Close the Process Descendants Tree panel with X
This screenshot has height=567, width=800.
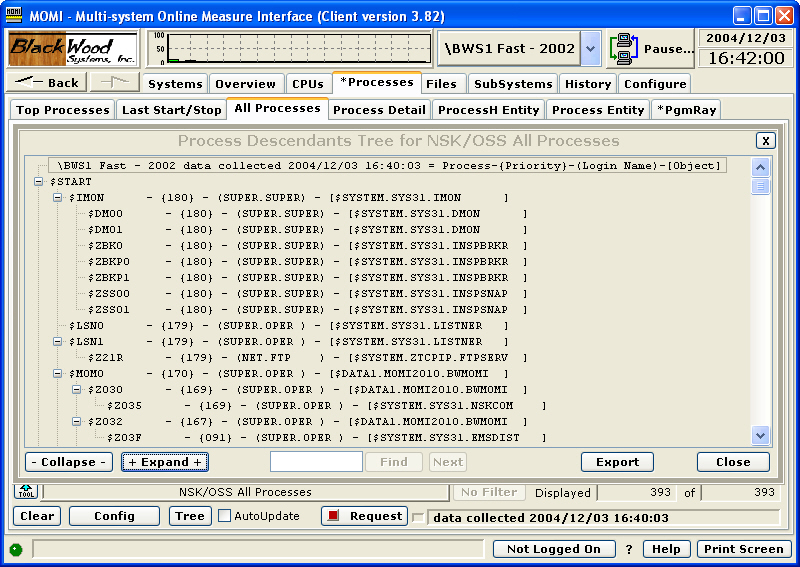(x=765, y=141)
